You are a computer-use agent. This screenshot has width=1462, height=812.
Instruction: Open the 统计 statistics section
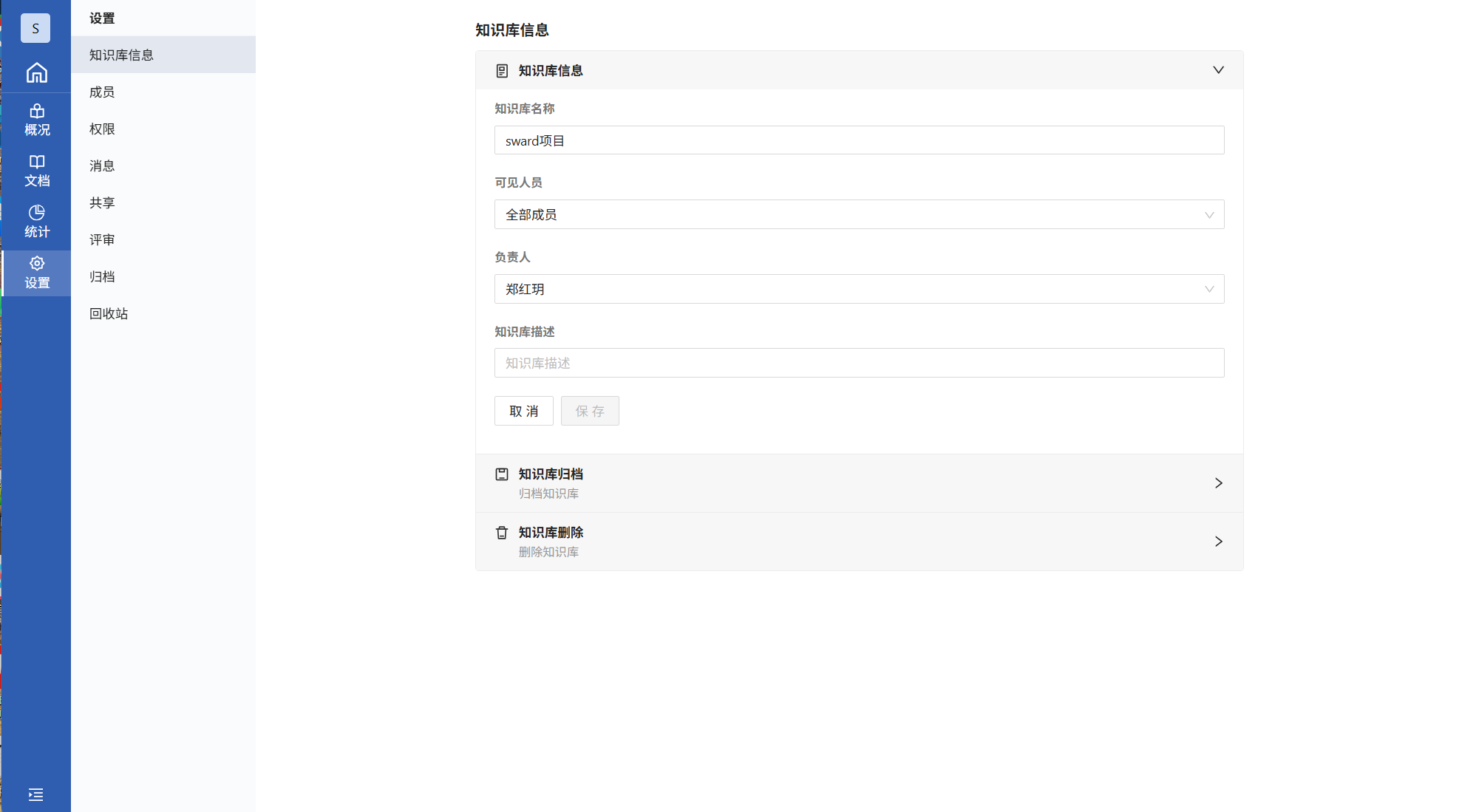[36, 222]
